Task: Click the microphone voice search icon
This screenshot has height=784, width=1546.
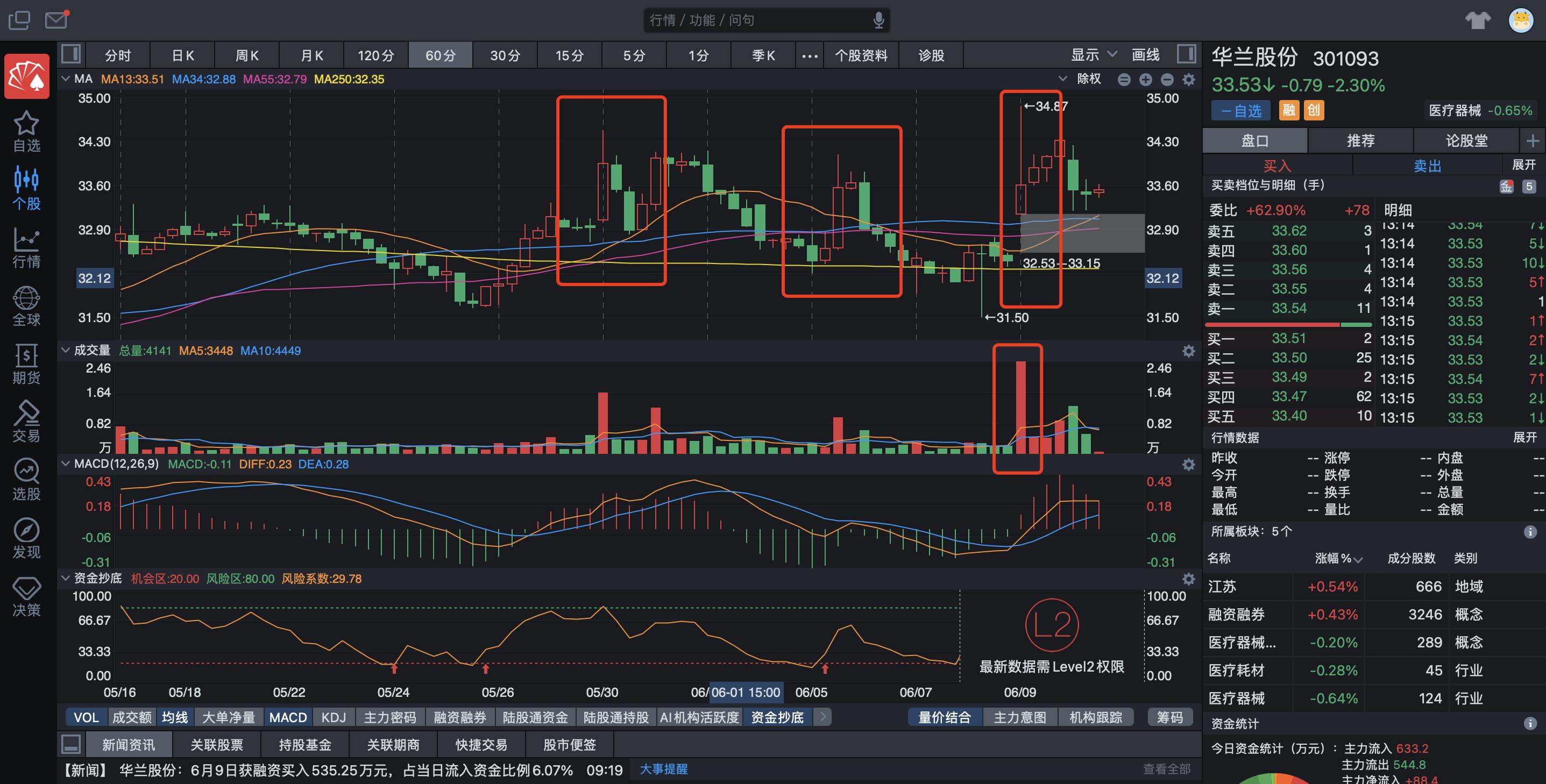Action: (x=878, y=20)
